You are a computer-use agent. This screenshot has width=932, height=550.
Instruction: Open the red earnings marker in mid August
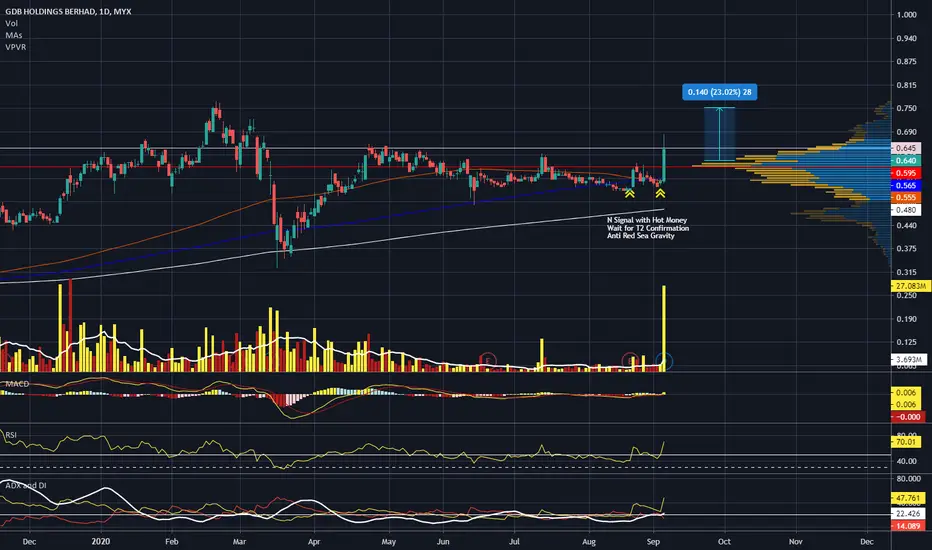pos(630,360)
